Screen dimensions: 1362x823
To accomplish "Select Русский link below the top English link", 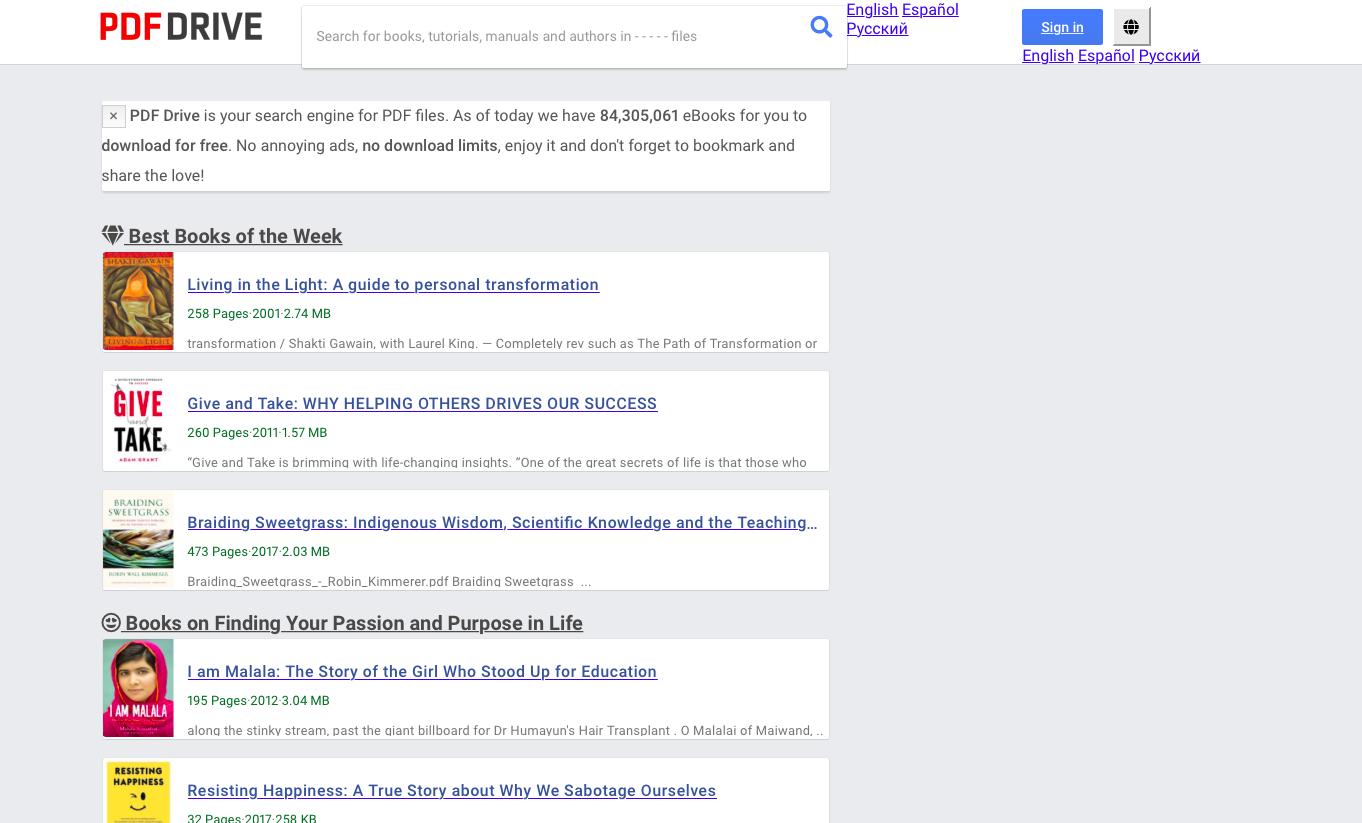I will (877, 28).
